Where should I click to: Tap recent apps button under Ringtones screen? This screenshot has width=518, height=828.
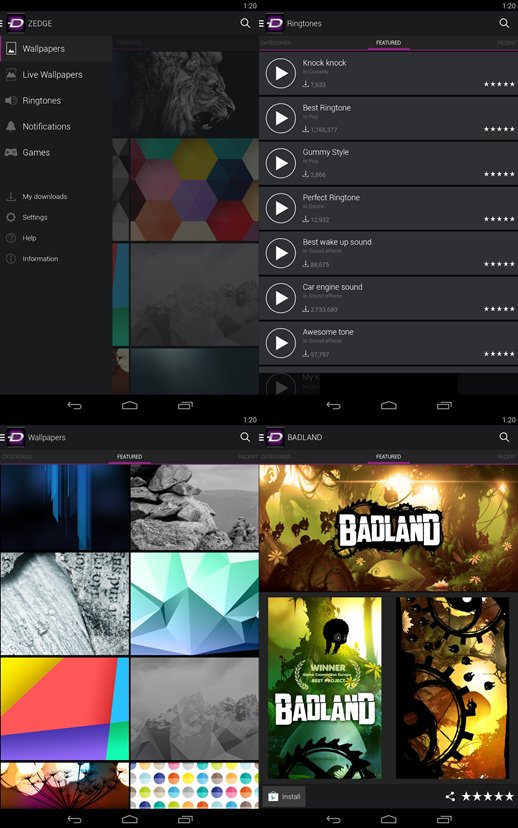pyautogui.click(x=445, y=406)
